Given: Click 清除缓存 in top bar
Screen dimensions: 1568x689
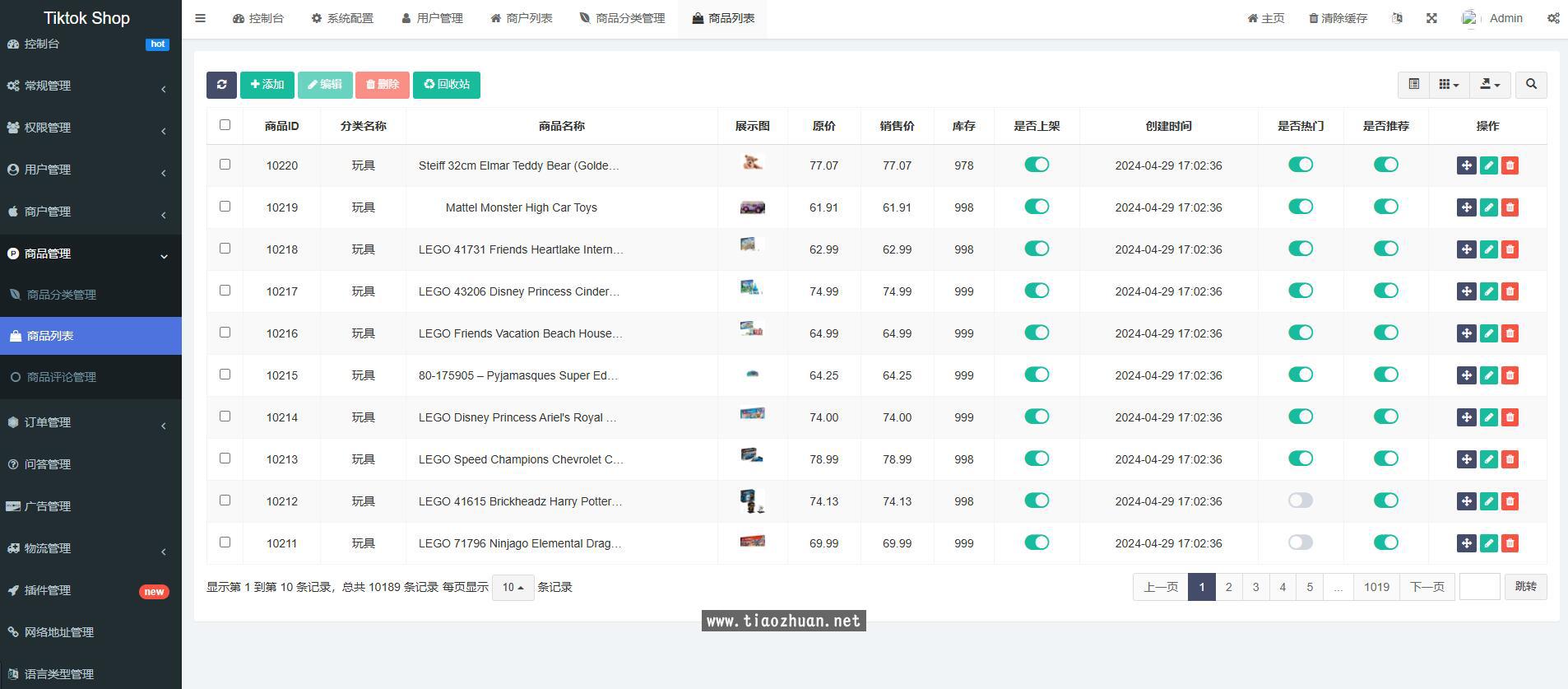Looking at the screenshot, I should click(x=1338, y=18).
